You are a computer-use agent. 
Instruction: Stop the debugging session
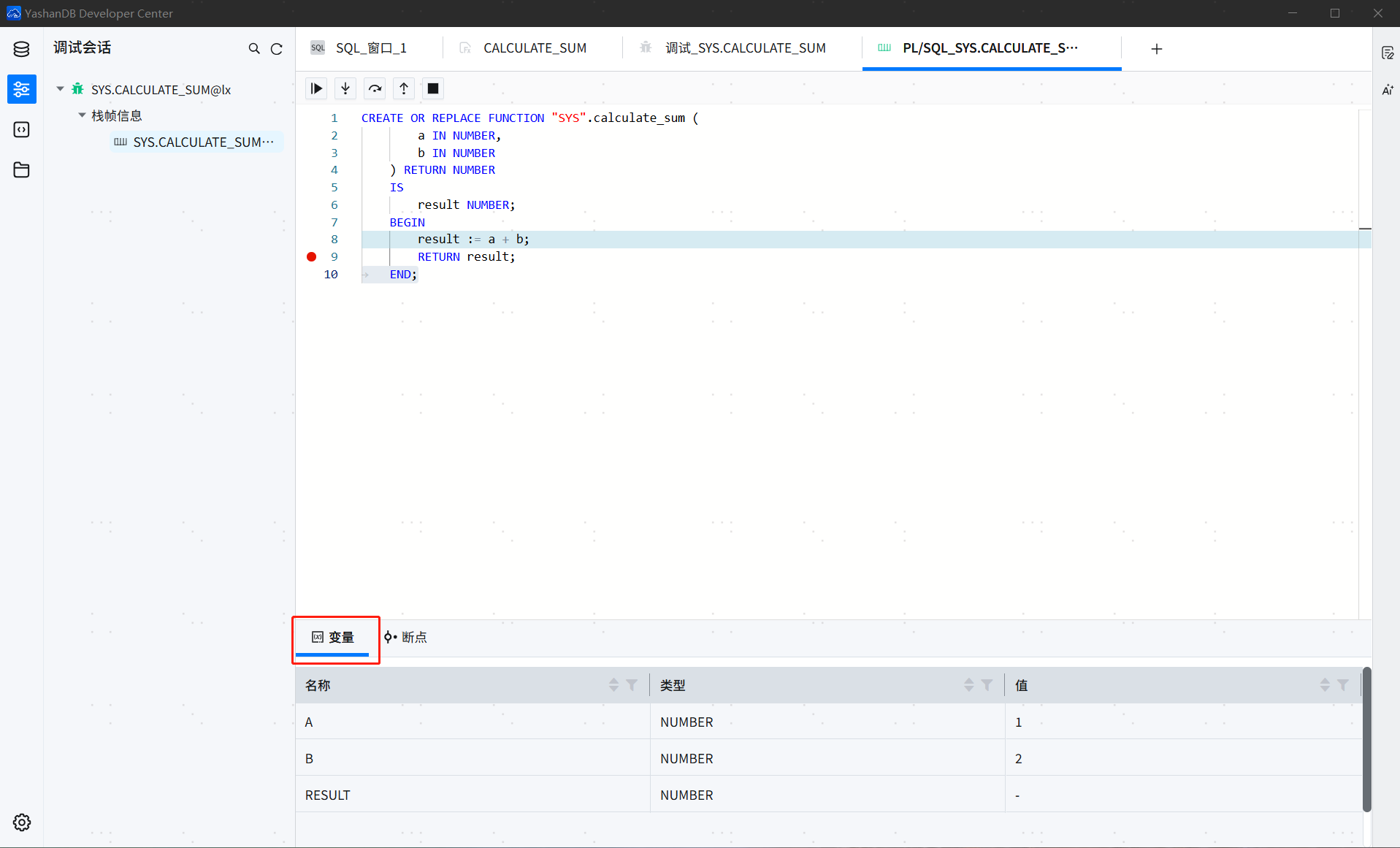(x=433, y=88)
